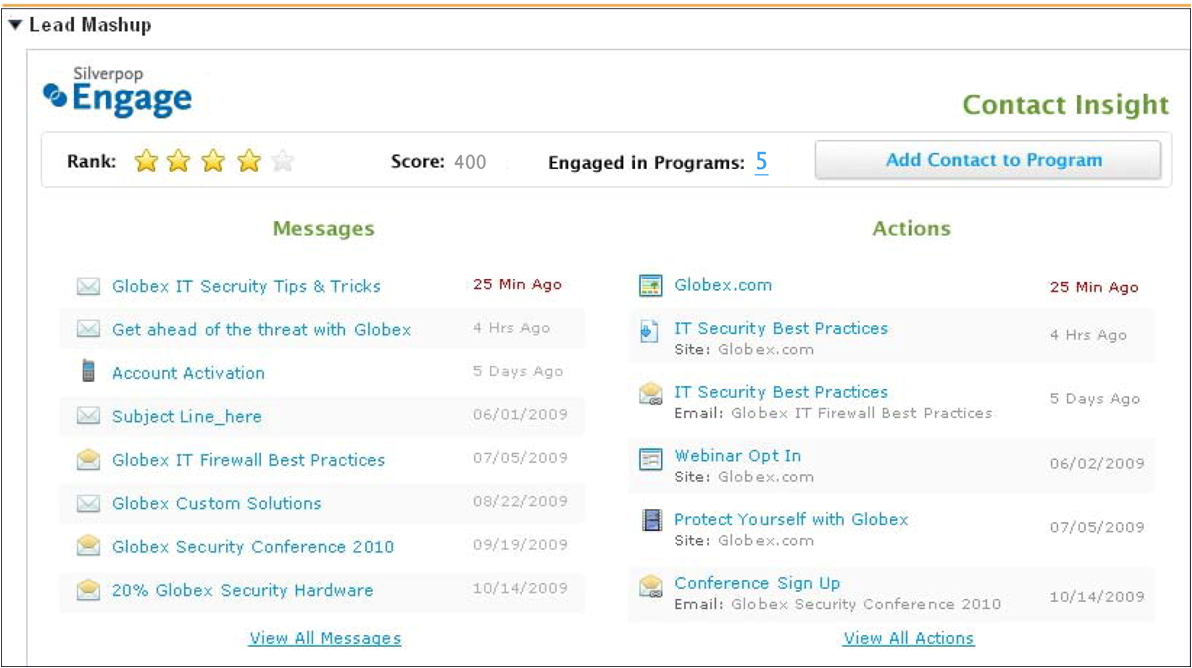
Task: Click the second gold rank star
Action: 179,161
